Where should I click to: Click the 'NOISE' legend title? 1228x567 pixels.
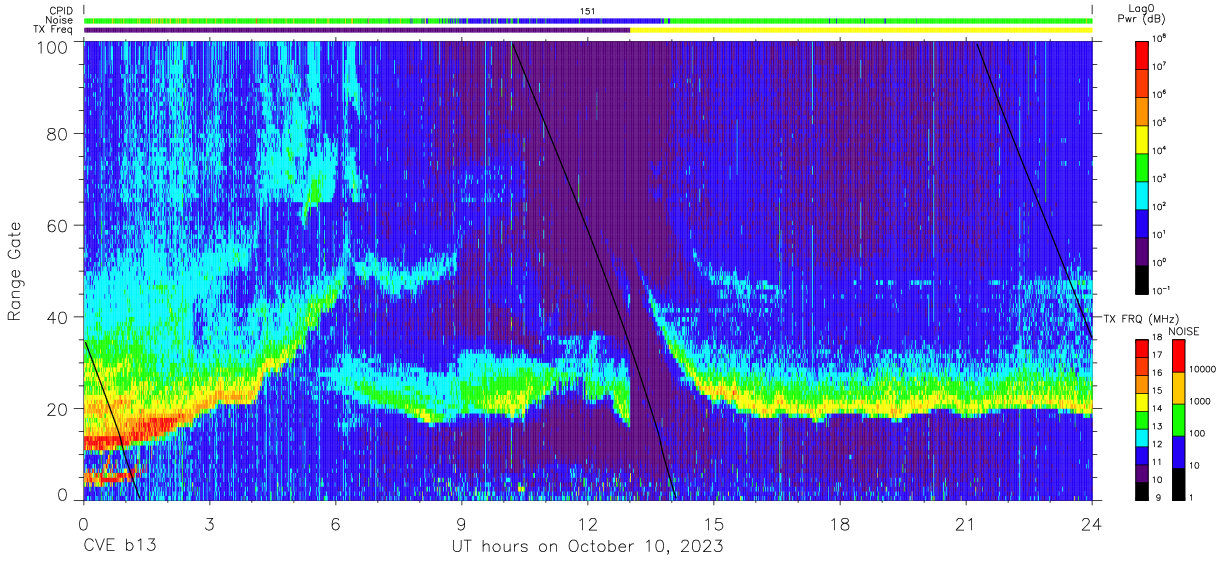tap(1184, 330)
